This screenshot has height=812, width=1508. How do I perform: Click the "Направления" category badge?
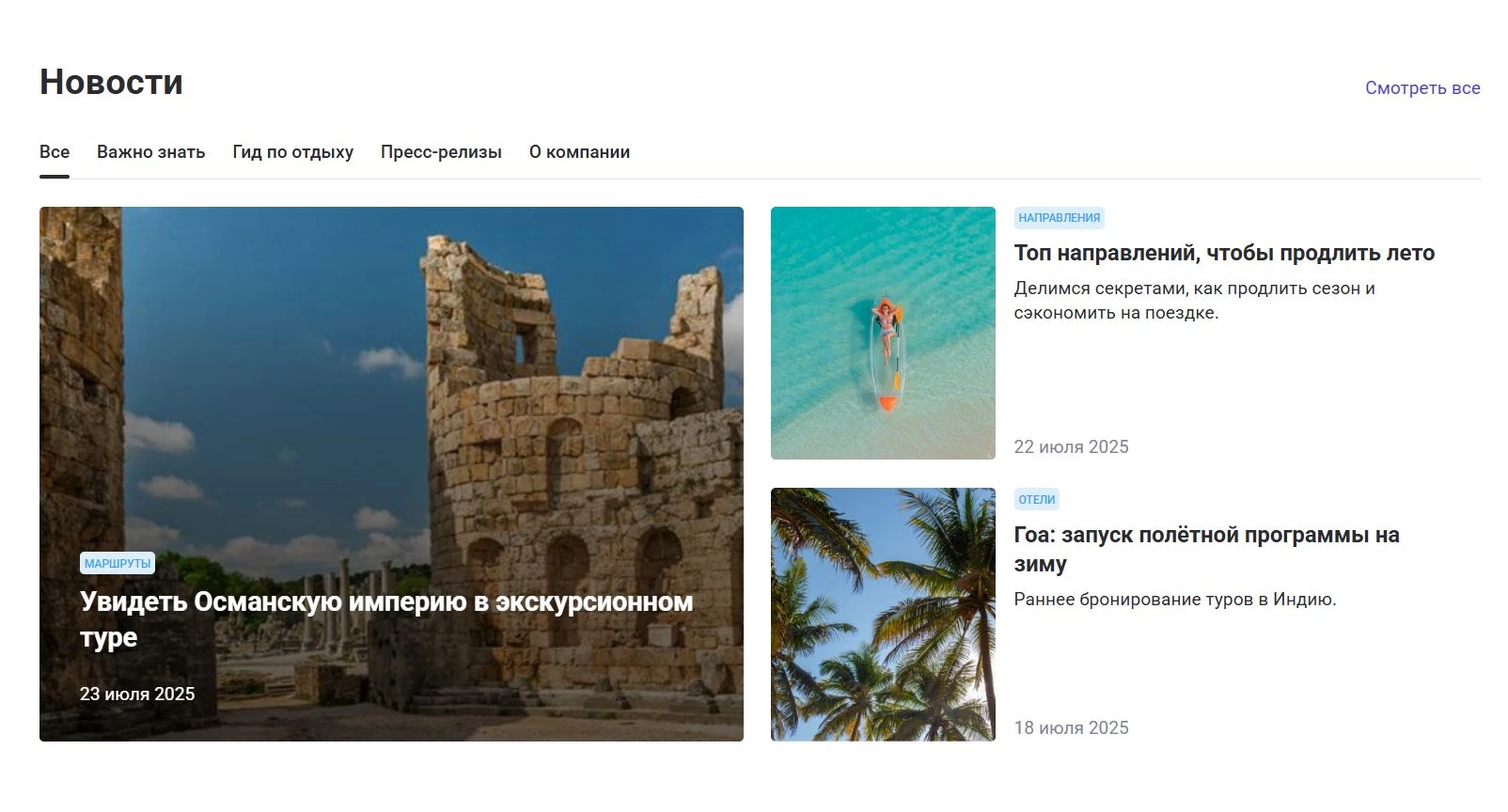pos(1059,218)
